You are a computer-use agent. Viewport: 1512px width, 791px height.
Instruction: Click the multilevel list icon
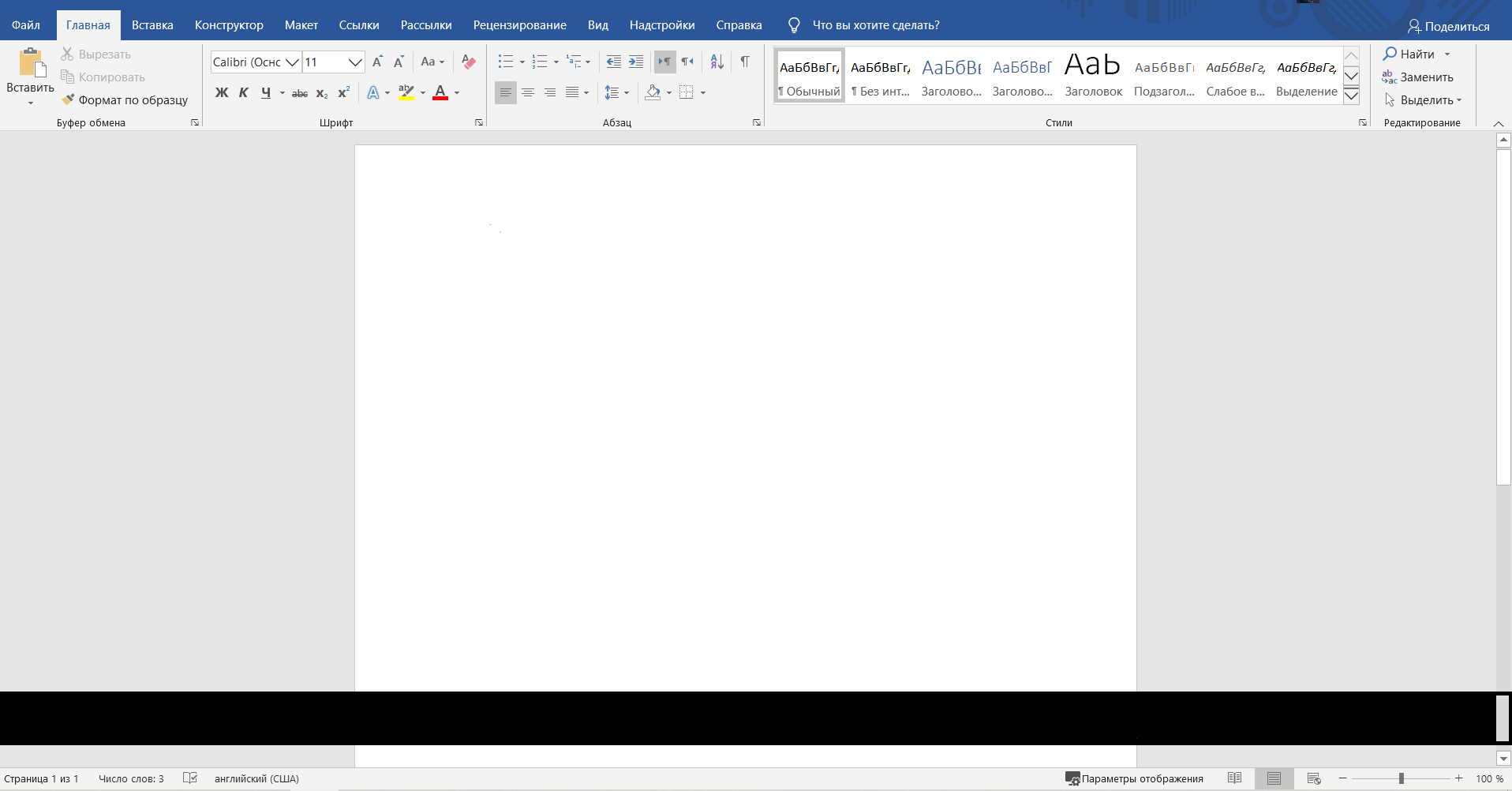point(574,62)
